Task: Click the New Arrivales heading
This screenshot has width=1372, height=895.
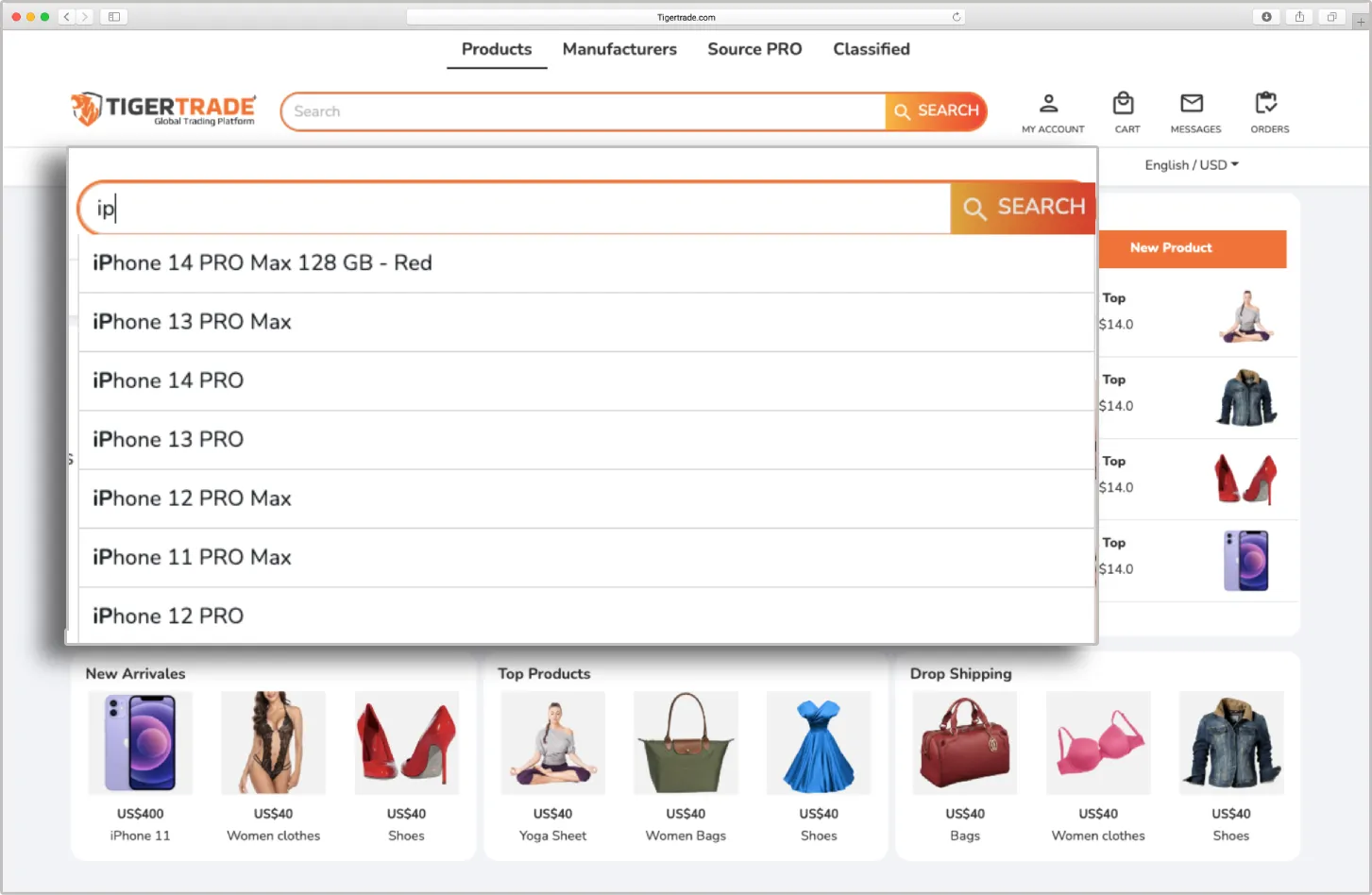Action: pos(135,674)
